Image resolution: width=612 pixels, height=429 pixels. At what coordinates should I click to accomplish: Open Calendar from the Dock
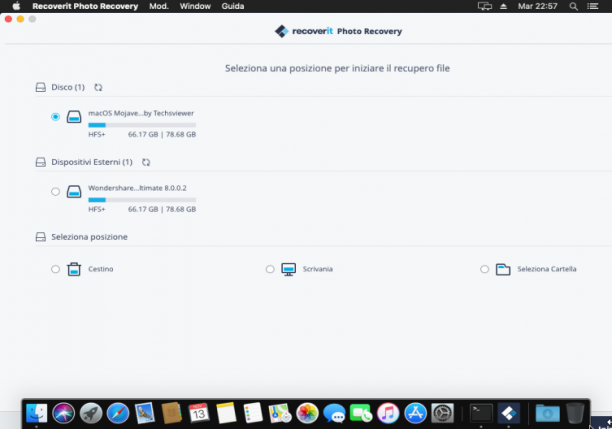click(x=199, y=413)
